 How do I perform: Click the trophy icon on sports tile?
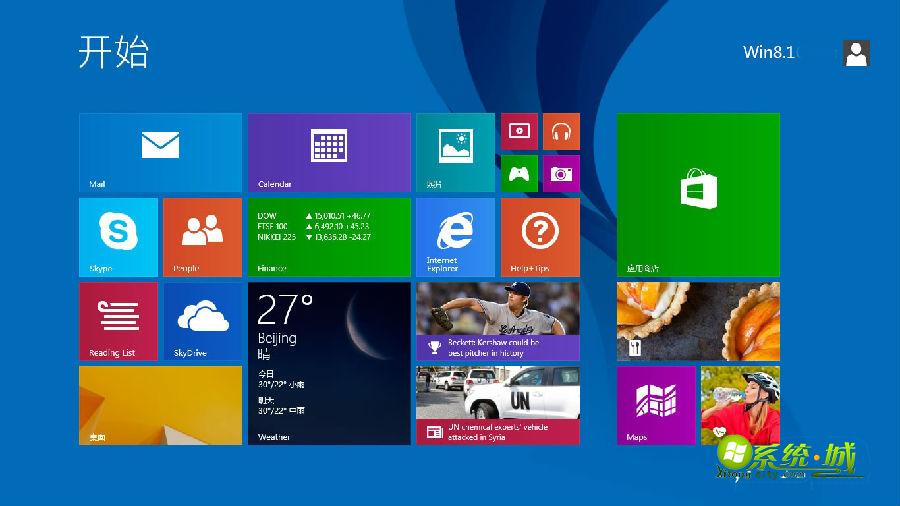point(435,347)
